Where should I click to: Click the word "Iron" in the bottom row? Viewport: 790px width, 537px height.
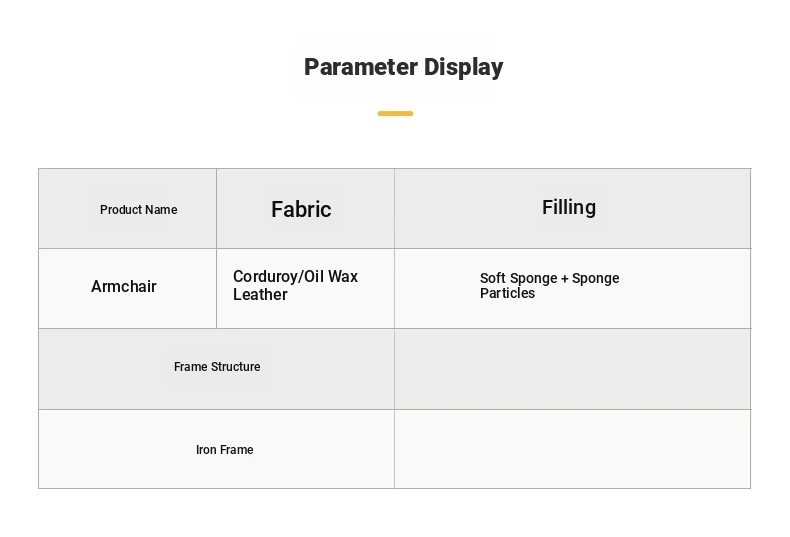[x=205, y=450]
